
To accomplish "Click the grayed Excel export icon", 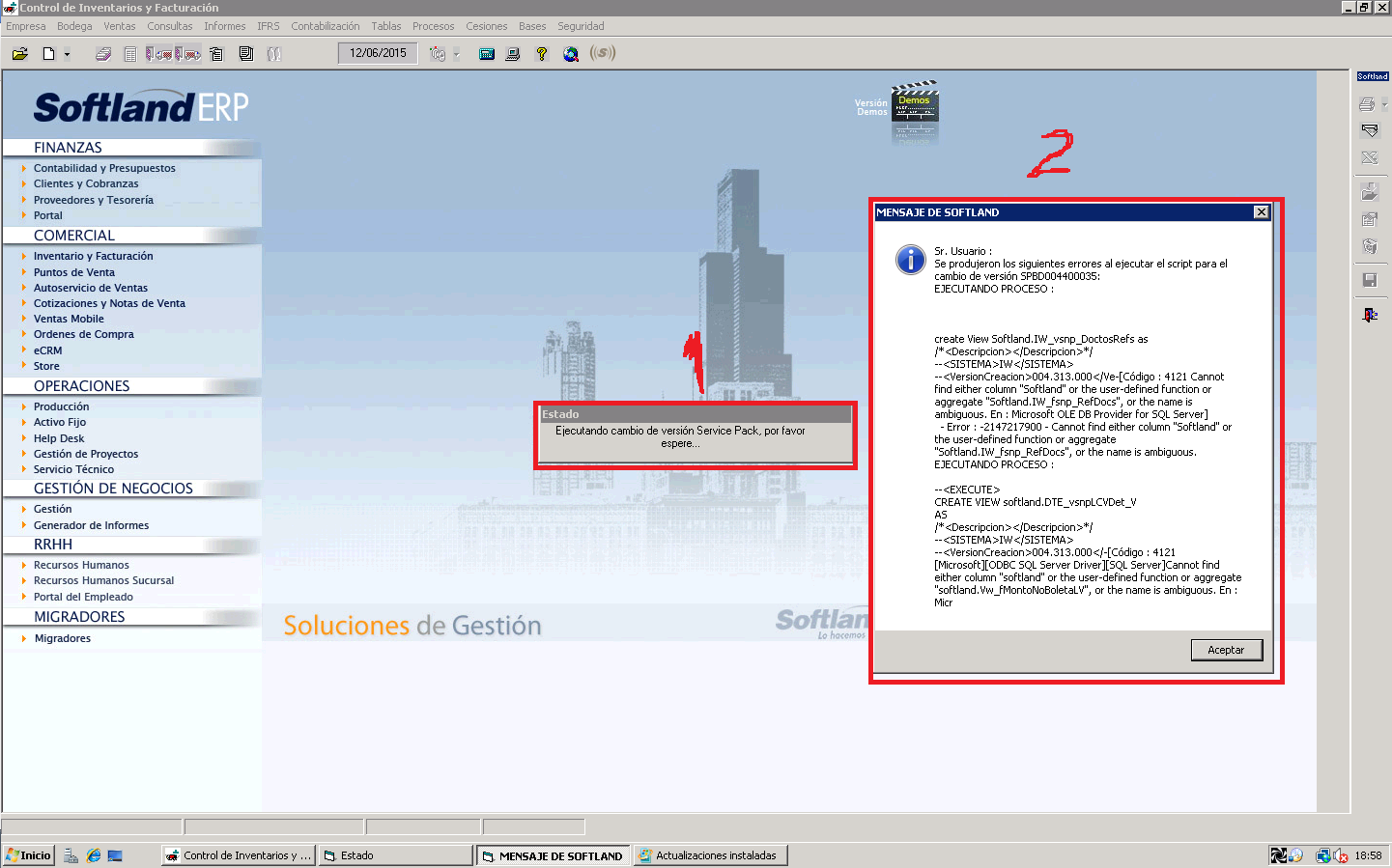I will tap(1369, 157).
